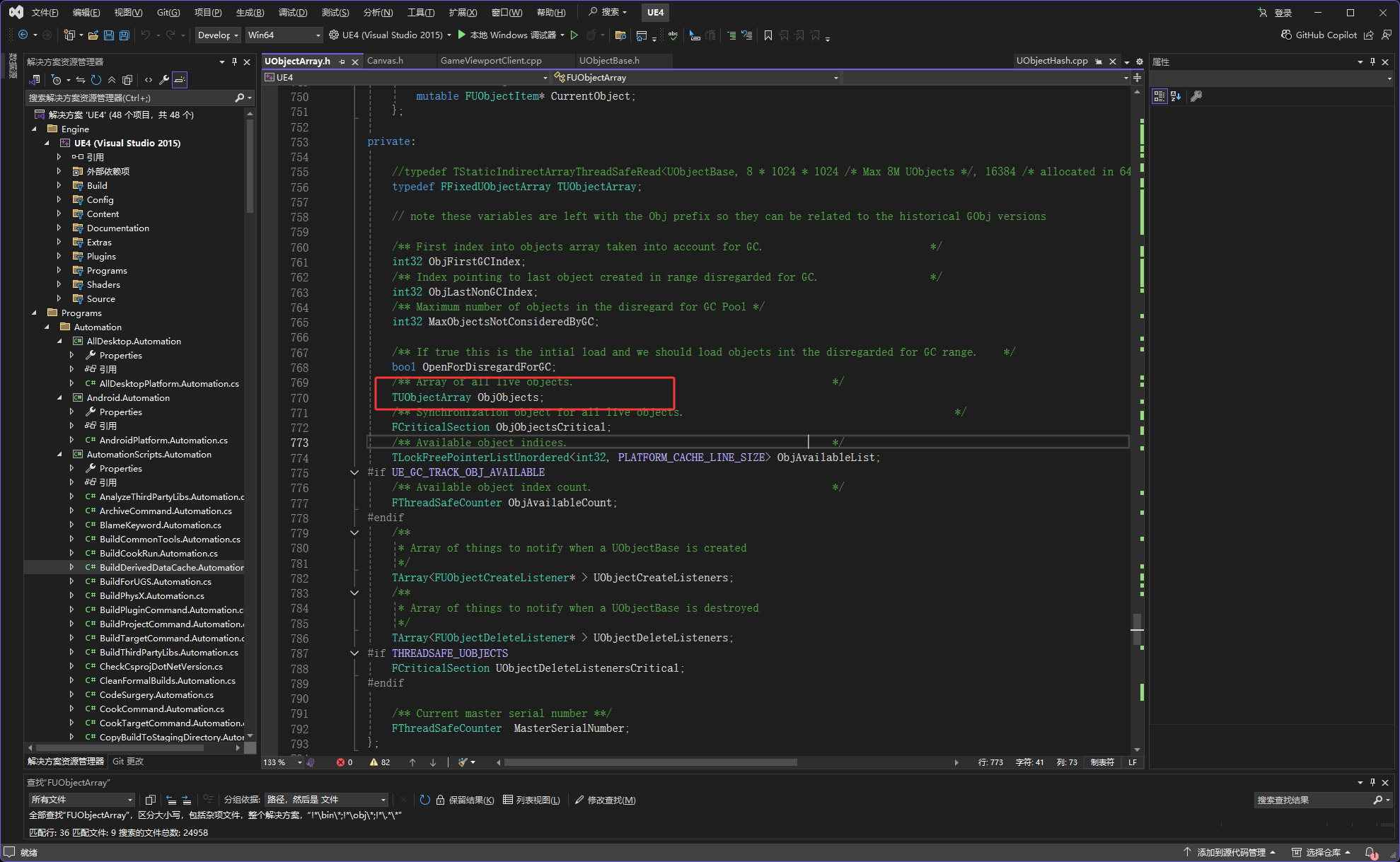Start debugging with the local Windows debugger
Viewport: 1400px width, 862px height.
[507, 35]
